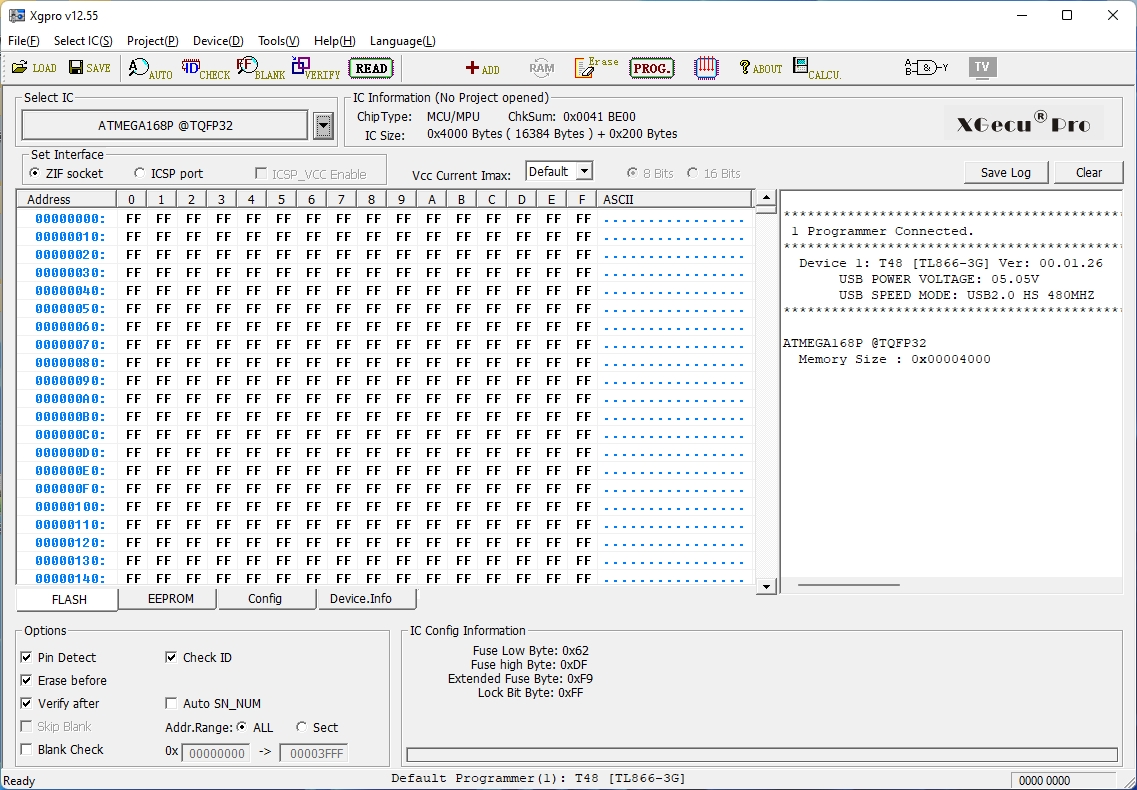
Task: Choose the Sect address range option
Action: [x=302, y=728]
